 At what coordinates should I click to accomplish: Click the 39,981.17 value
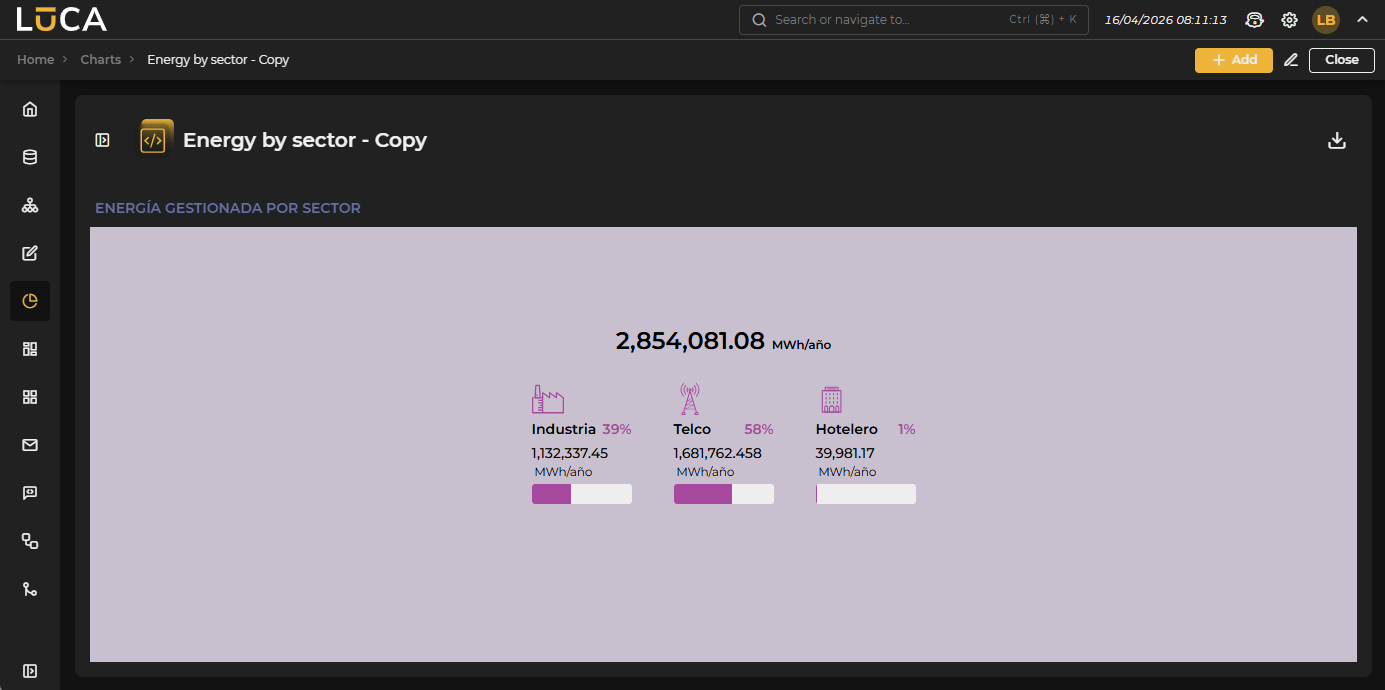[846, 453]
